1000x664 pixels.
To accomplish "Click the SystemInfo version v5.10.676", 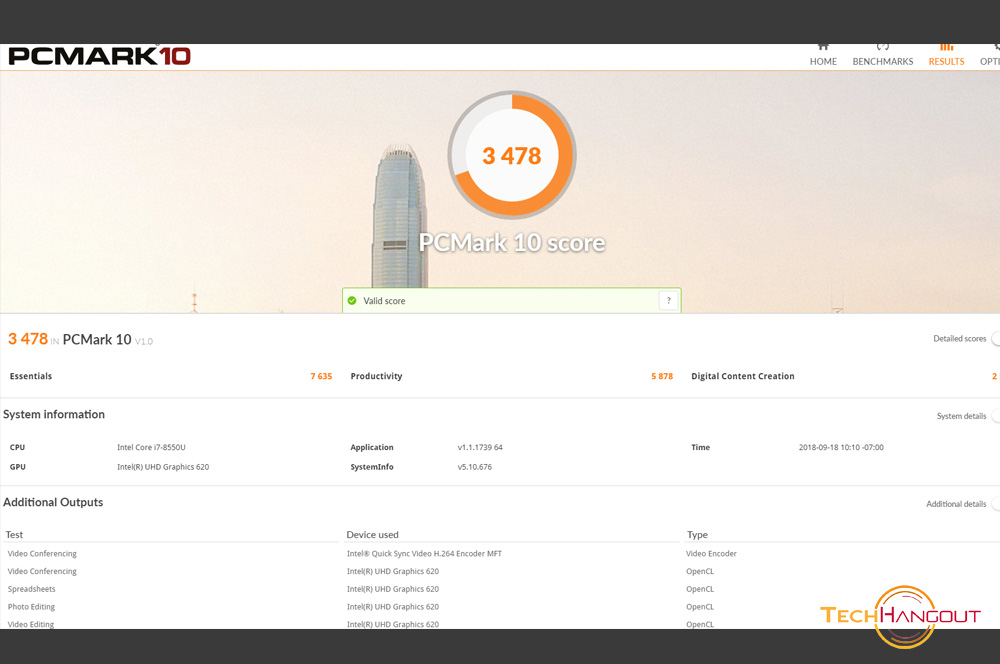I will (x=474, y=467).
